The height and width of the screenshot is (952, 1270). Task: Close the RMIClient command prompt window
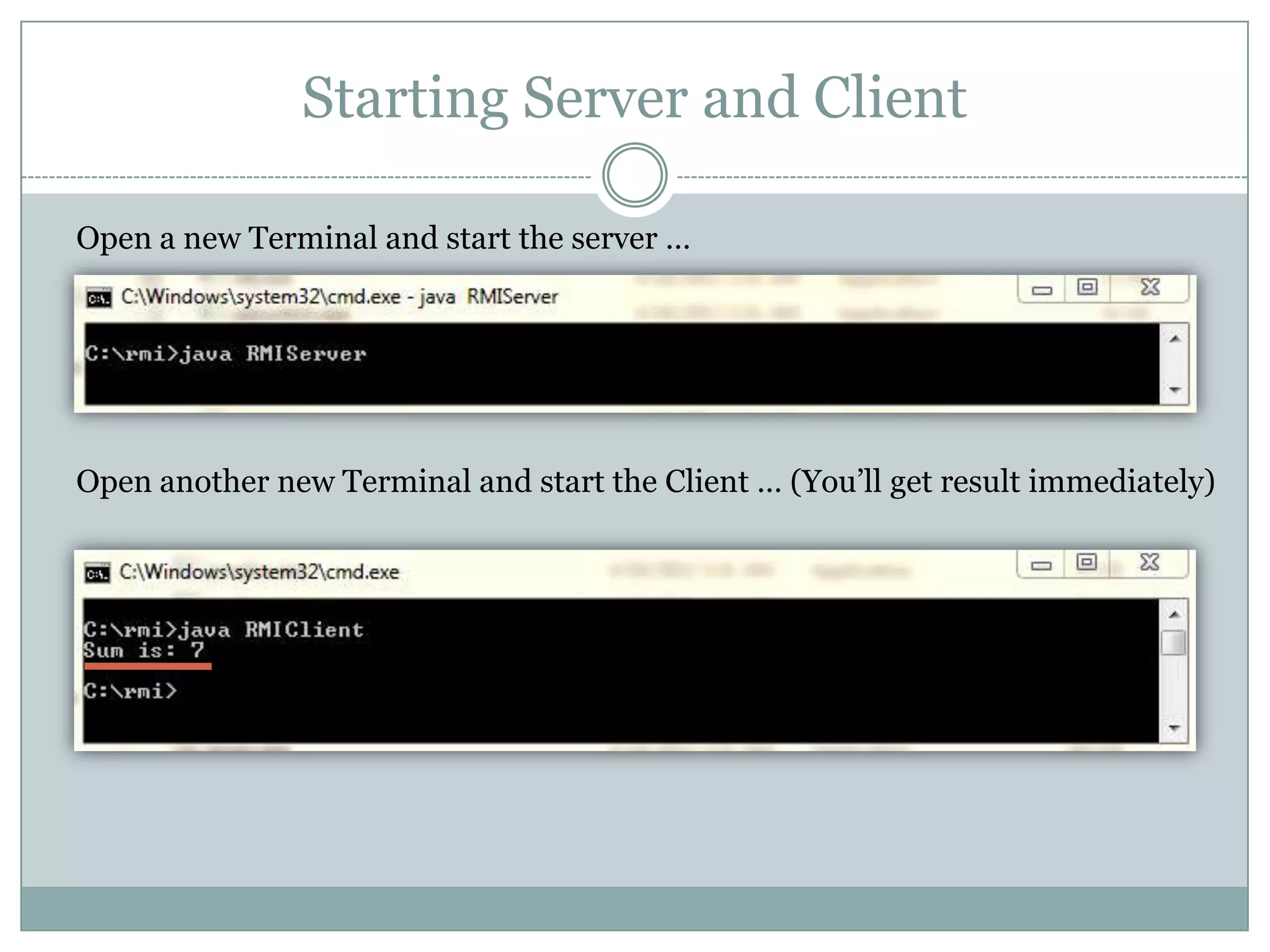pyautogui.click(x=1149, y=563)
